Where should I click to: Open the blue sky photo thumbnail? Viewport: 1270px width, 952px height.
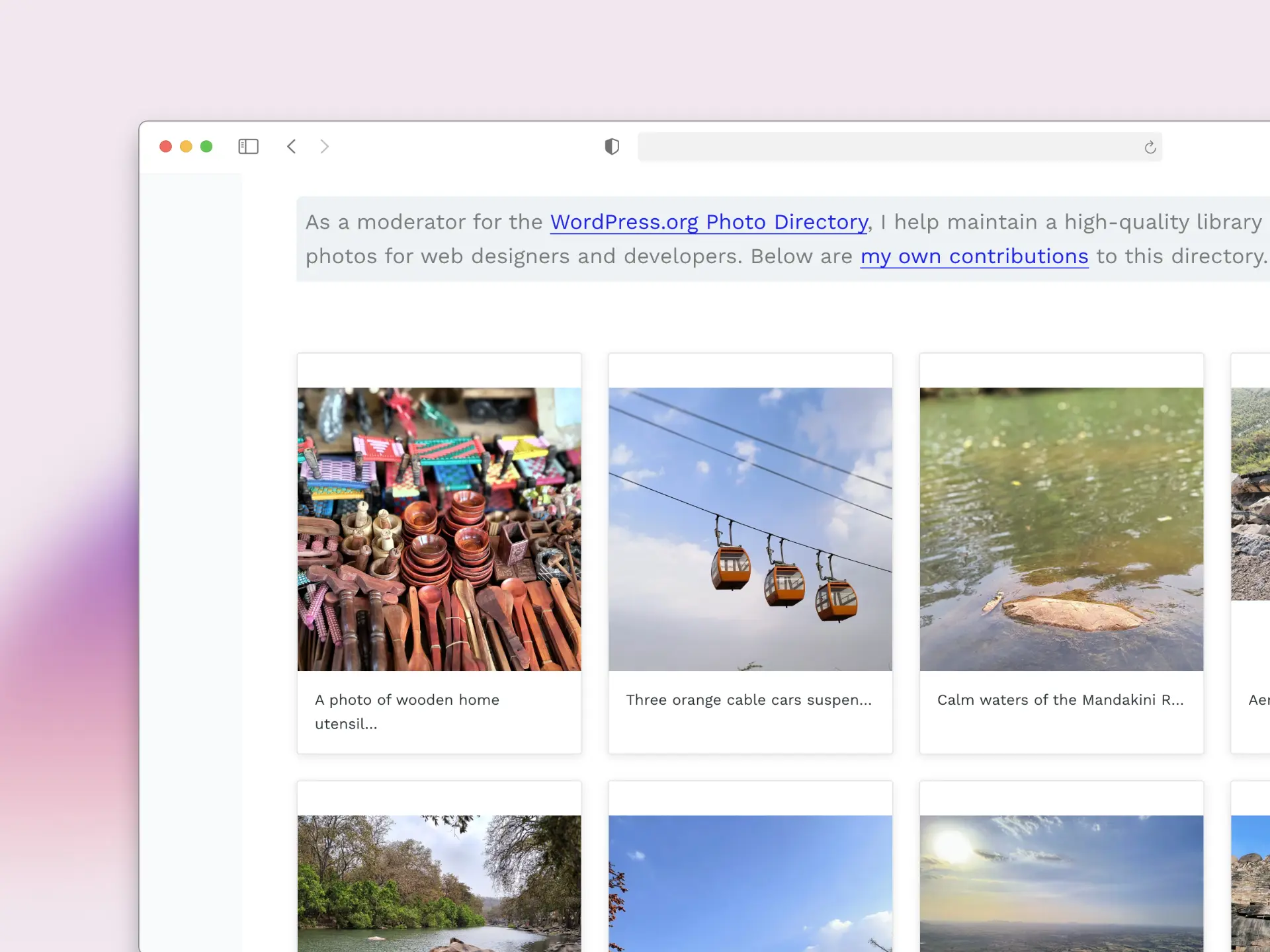coord(750,883)
